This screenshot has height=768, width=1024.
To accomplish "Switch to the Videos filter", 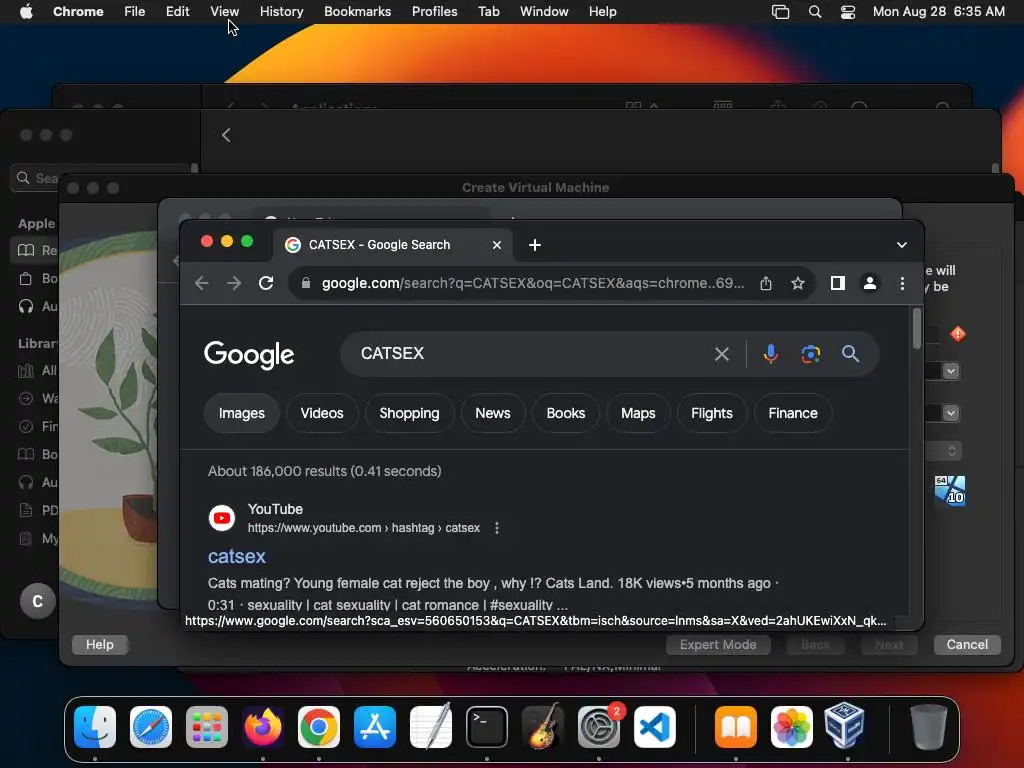I will (x=322, y=413).
